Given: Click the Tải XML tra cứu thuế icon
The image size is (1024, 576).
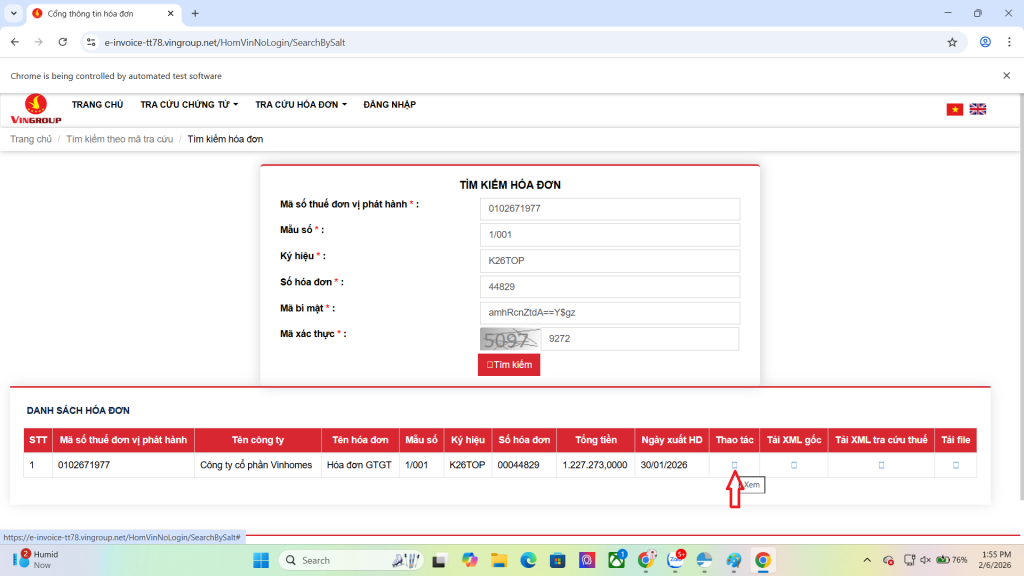Looking at the screenshot, I should point(881,465).
